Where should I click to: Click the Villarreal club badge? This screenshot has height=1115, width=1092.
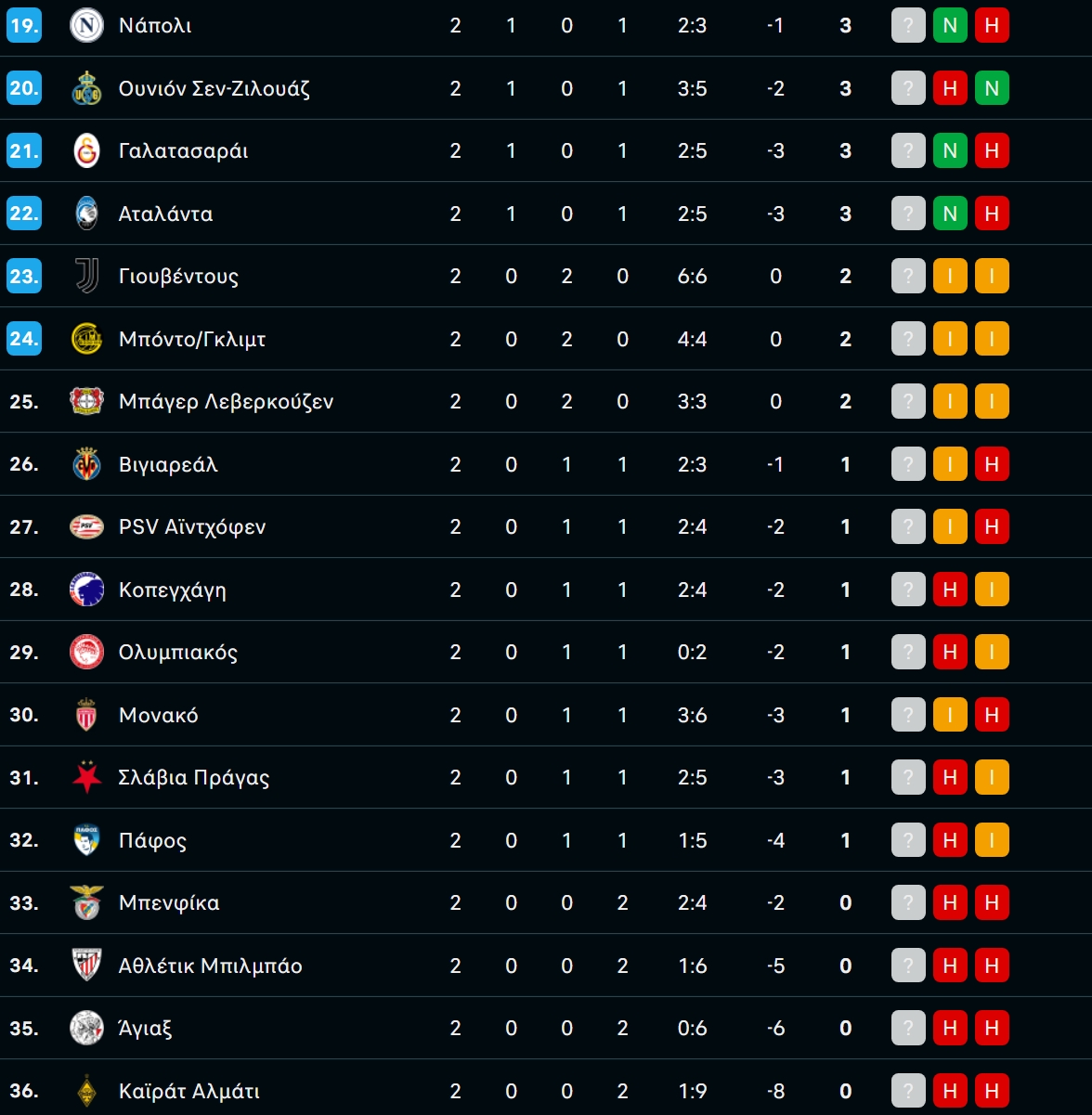tap(86, 464)
